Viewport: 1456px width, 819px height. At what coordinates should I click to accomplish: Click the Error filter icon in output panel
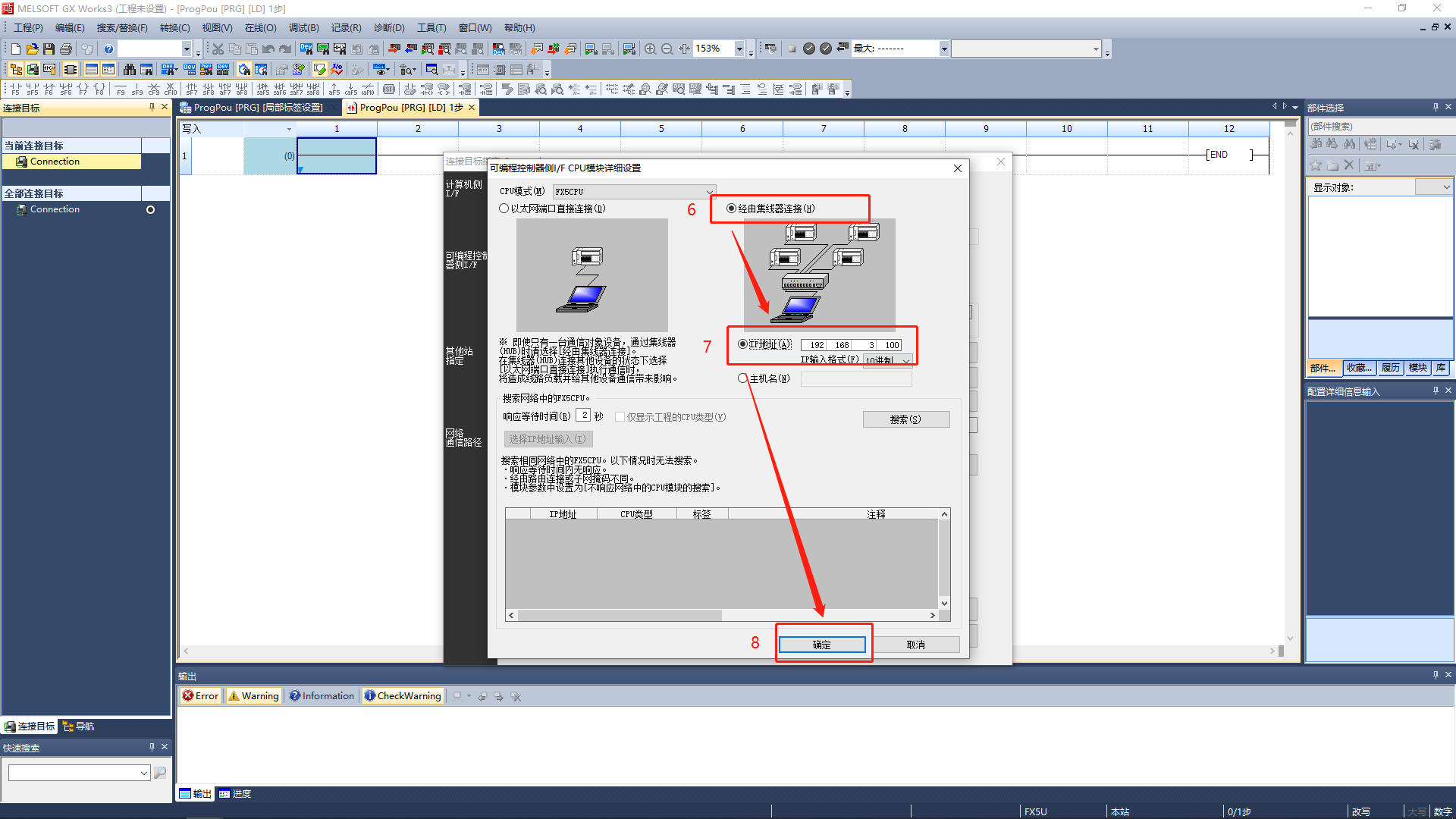click(x=201, y=696)
